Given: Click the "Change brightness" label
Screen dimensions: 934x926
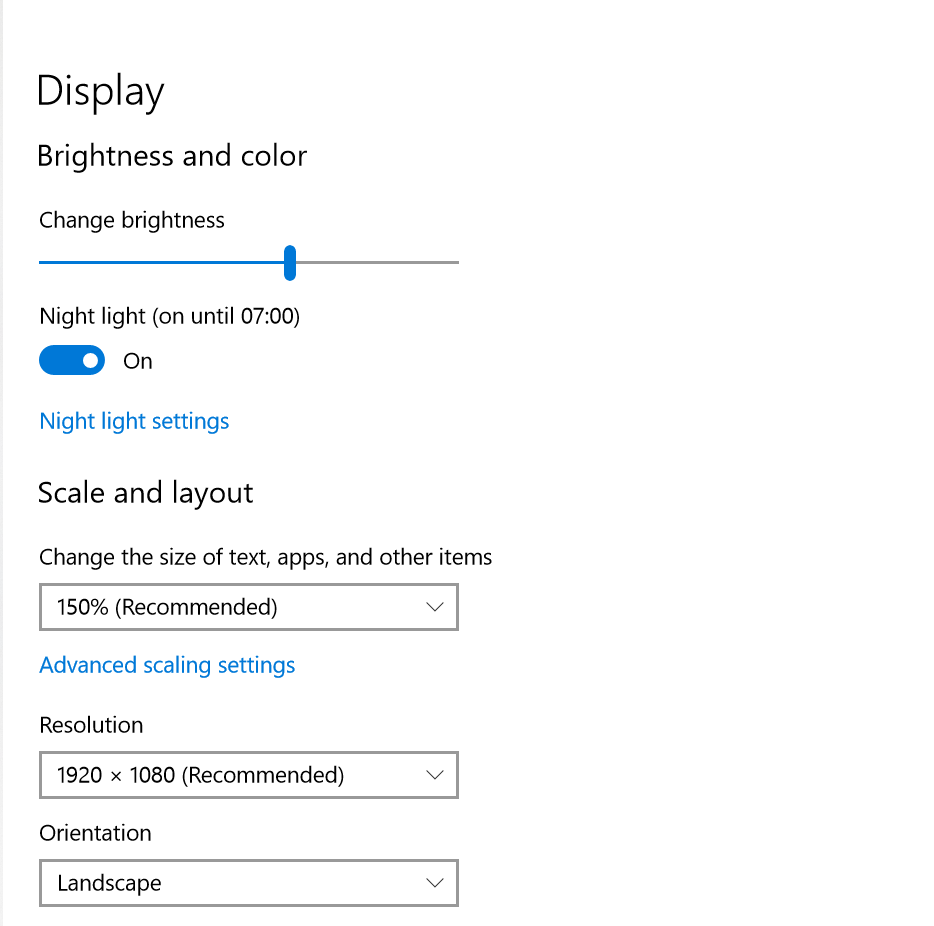Looking at the screenshot, I should tap(132, 220).
